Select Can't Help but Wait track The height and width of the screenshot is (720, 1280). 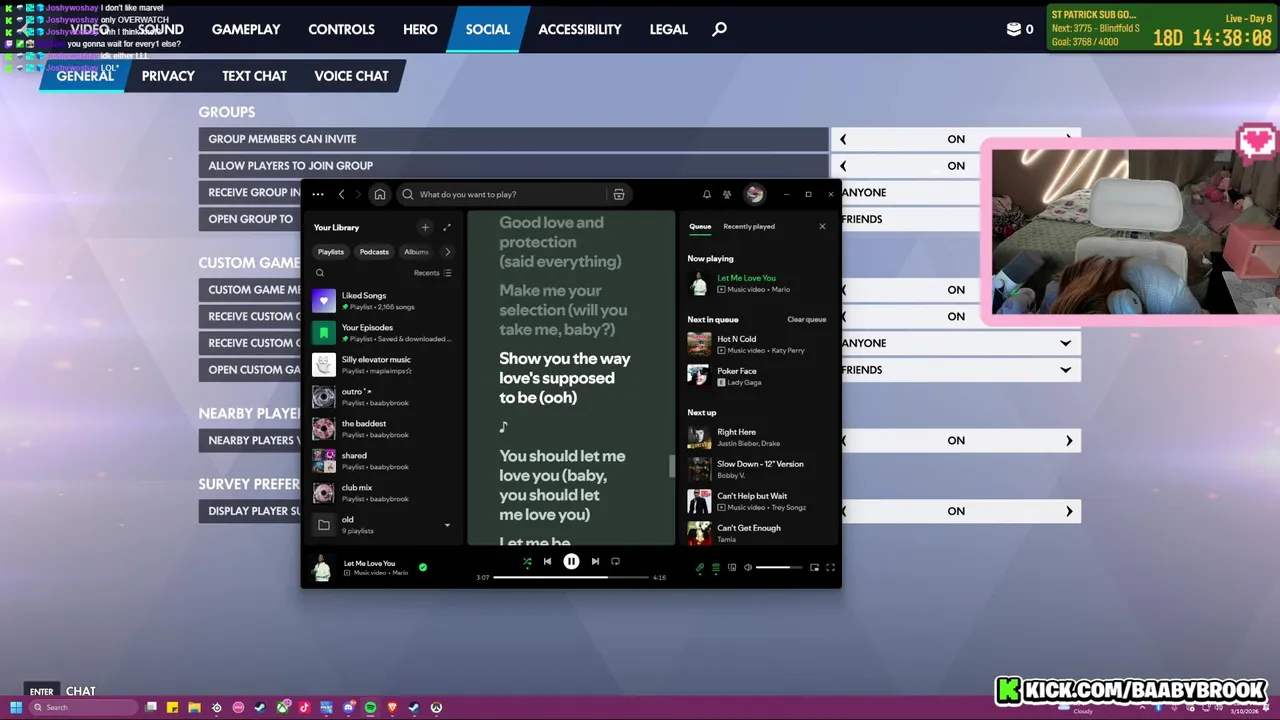pyautogui.click(x=757, y=502)
